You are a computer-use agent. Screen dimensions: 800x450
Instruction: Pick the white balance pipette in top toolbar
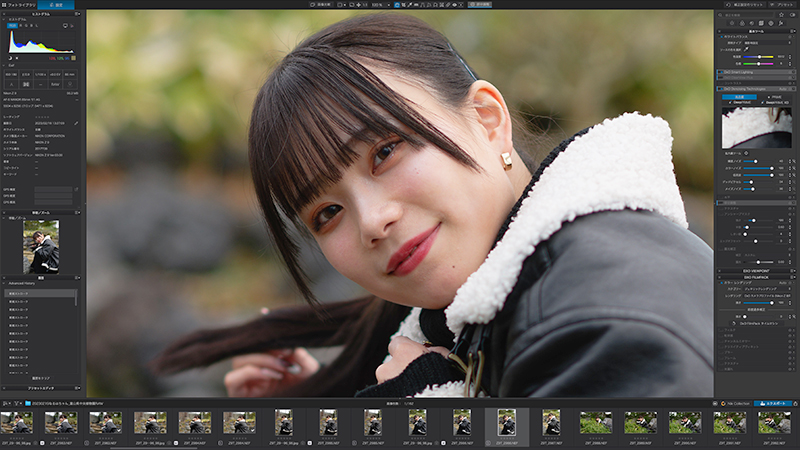click(410, 5)
